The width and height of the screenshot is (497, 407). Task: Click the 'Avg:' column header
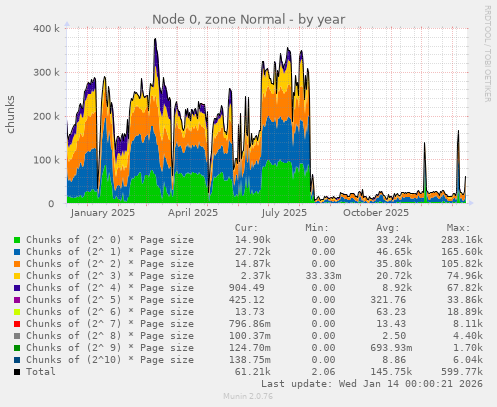point(388,228)
